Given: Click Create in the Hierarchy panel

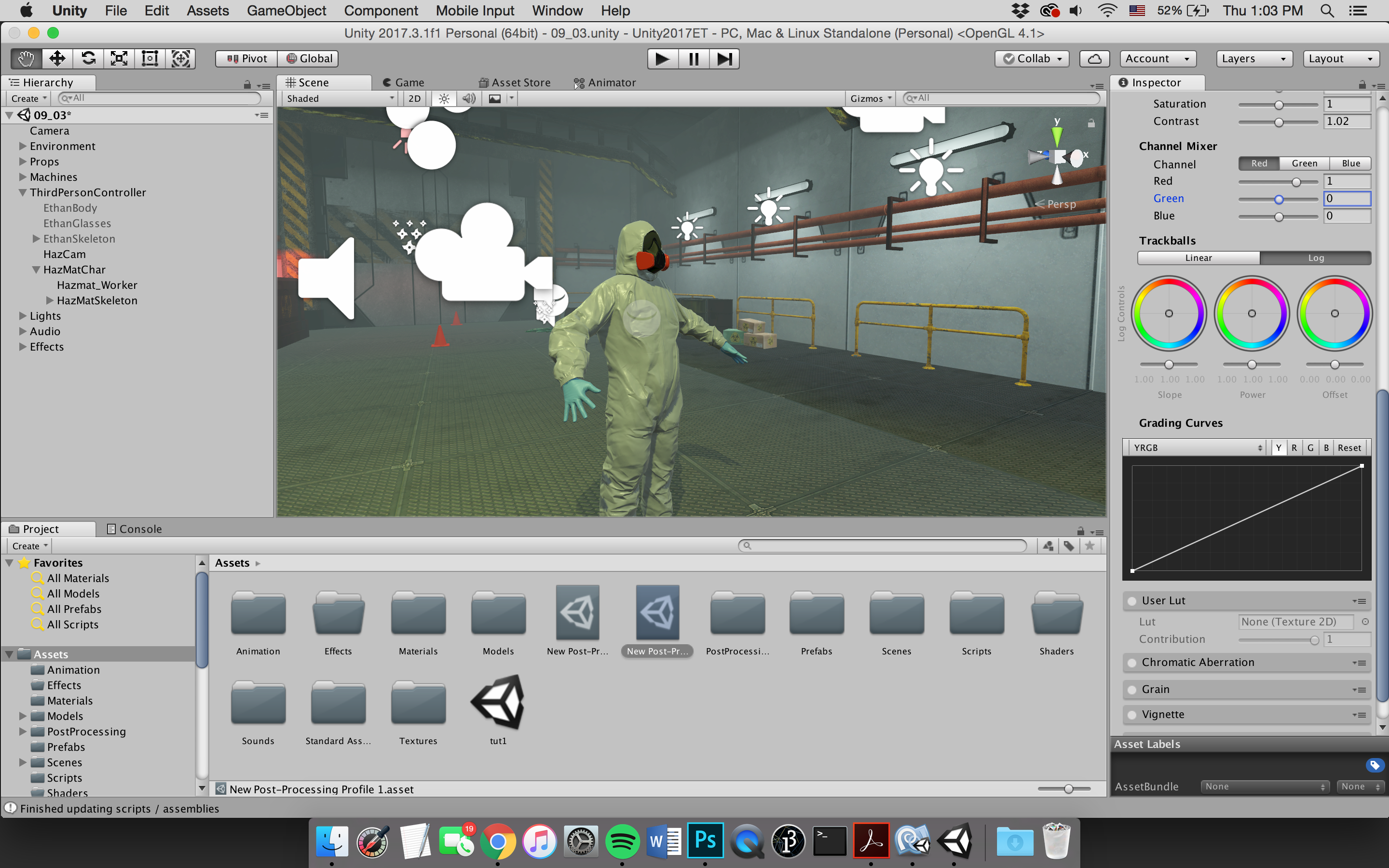Looking at the screenshot, I should coord(29,98).
